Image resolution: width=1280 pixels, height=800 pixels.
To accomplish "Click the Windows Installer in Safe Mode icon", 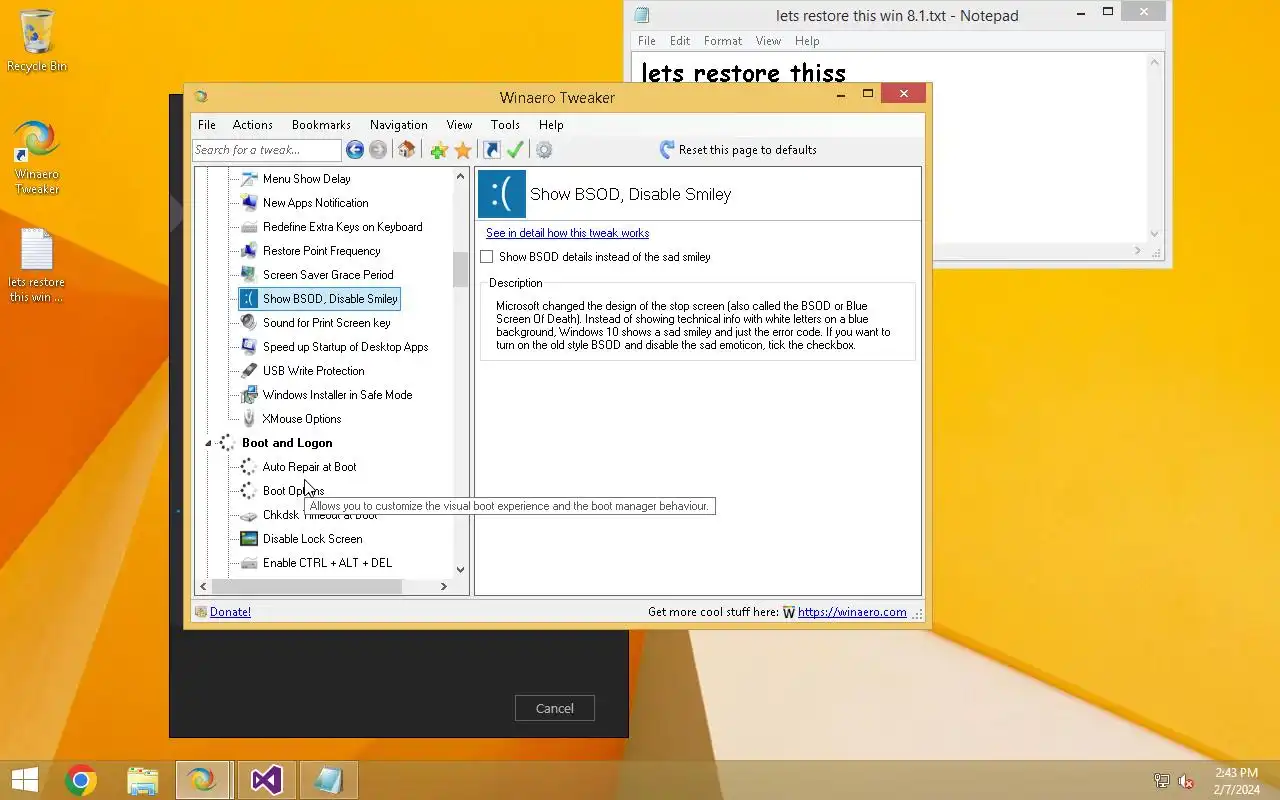I will pyautogui.click(x=249, y=395).
